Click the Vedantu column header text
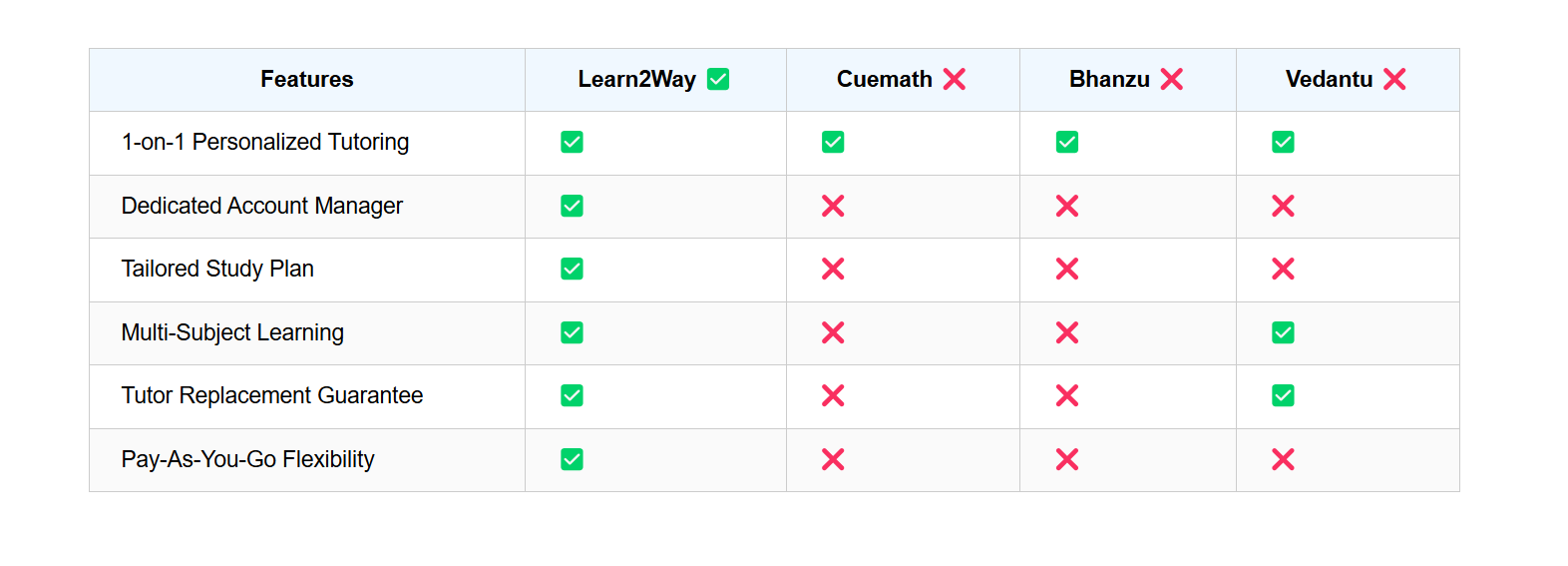Viewport: 1568px width, 566px height. [1329, 79]
